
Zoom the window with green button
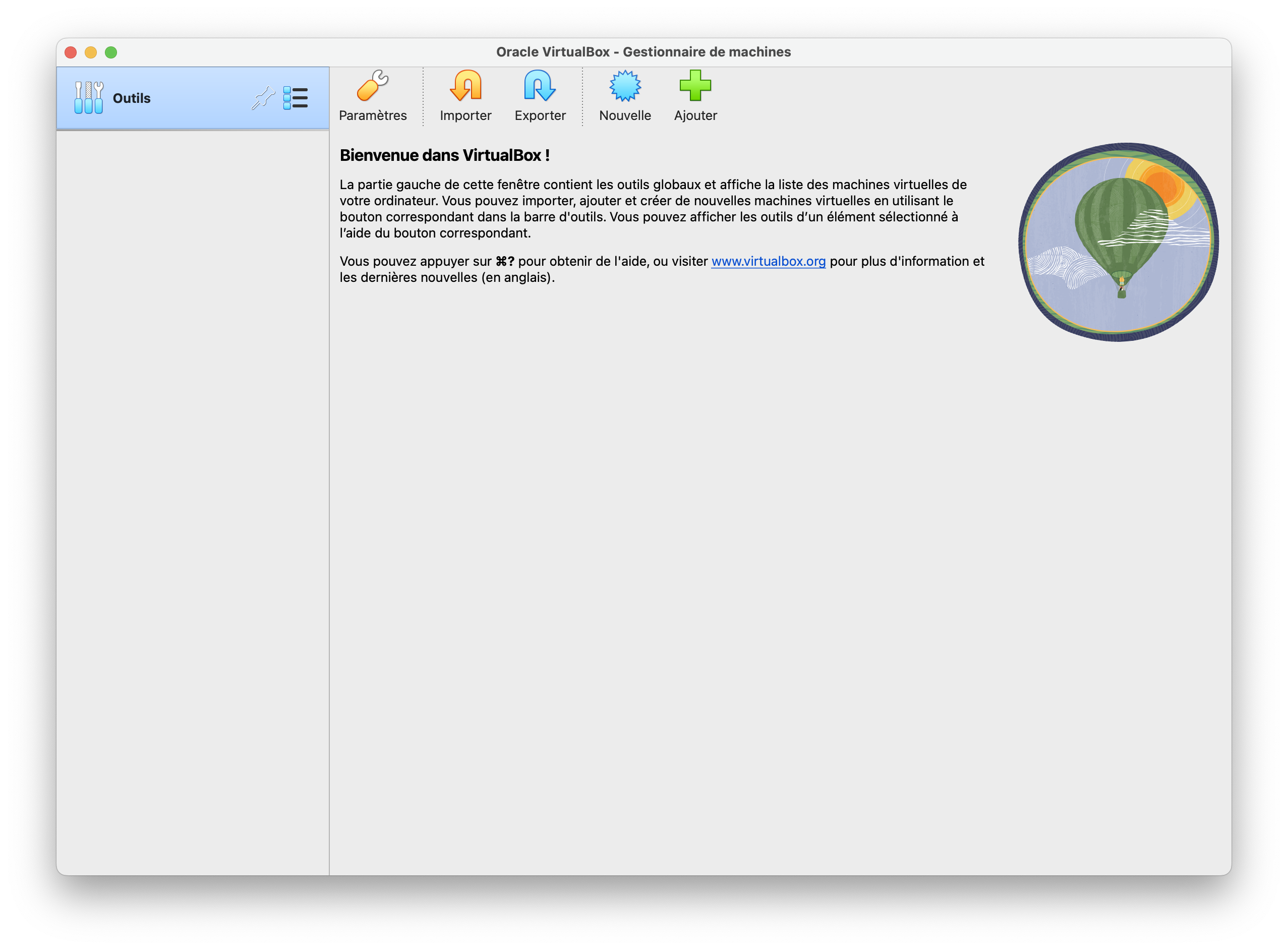[111, 52]
